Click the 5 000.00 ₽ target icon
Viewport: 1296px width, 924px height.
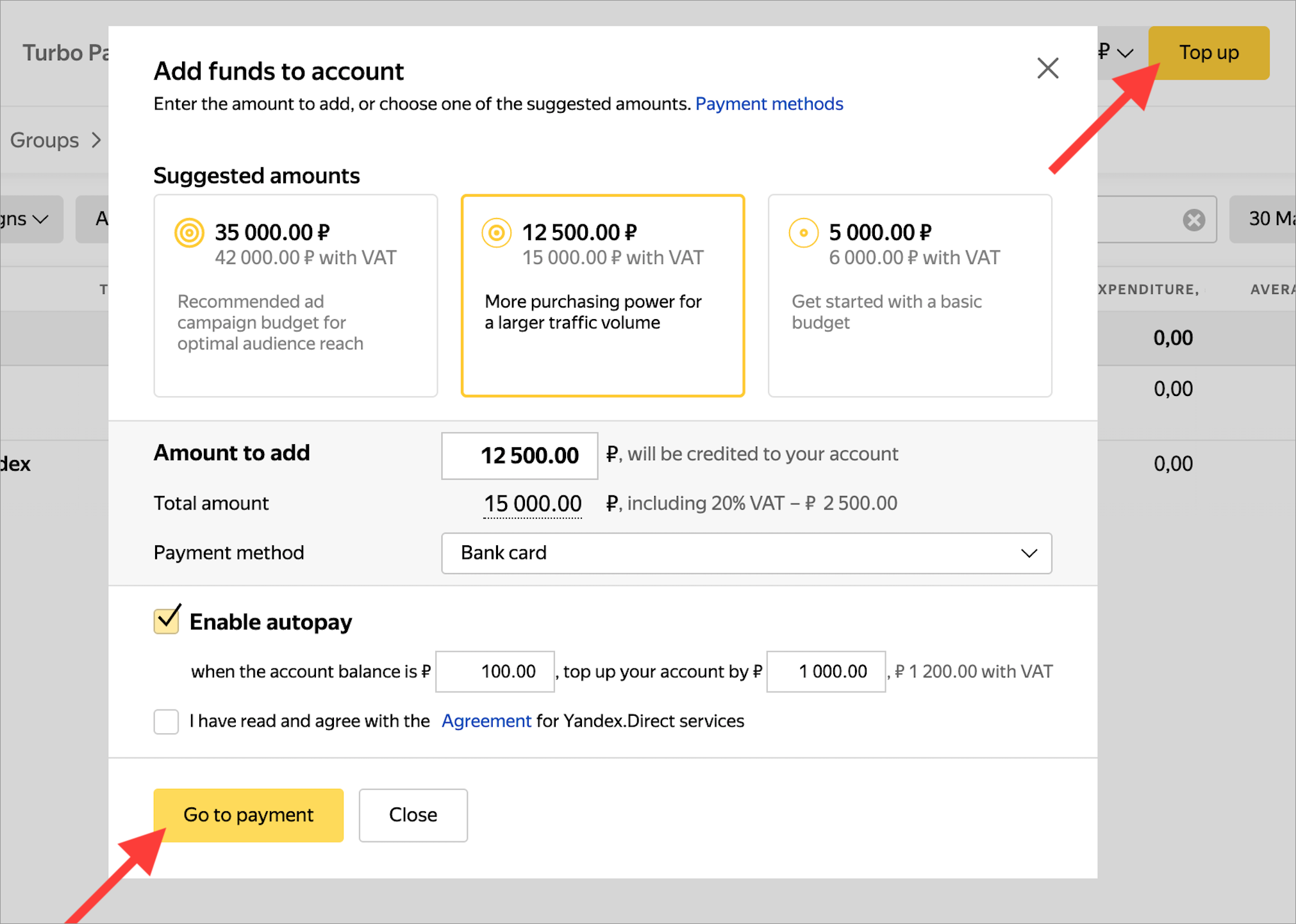[803, 233]
